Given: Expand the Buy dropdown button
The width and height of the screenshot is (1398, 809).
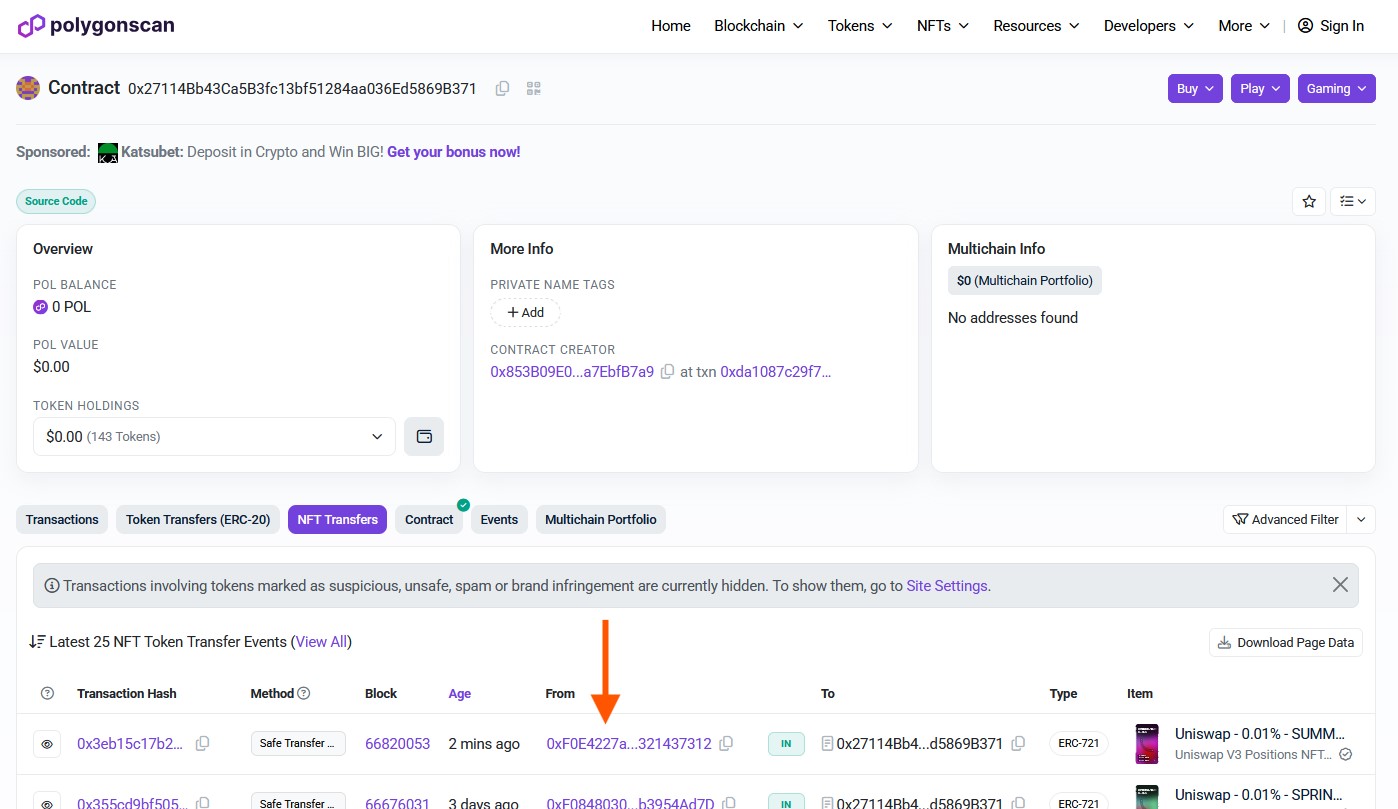Looking at the screenshot, I should [x=1195, y=89].
